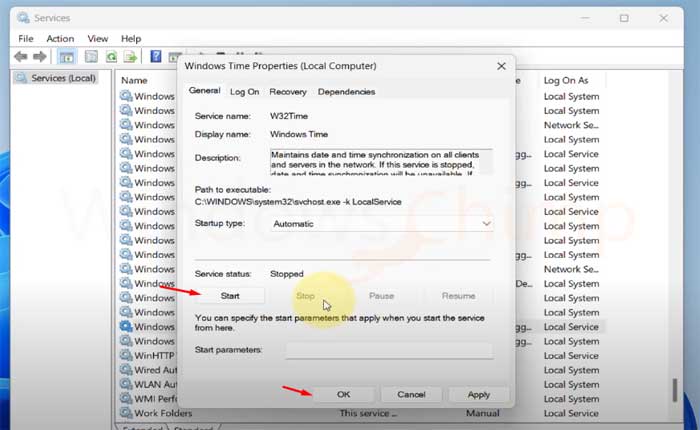Image resolution: width=700 pixels, height=430 pixels.
Task: Click the gear icon of Wired Aut service row
Action: click(x=126, y=370)
